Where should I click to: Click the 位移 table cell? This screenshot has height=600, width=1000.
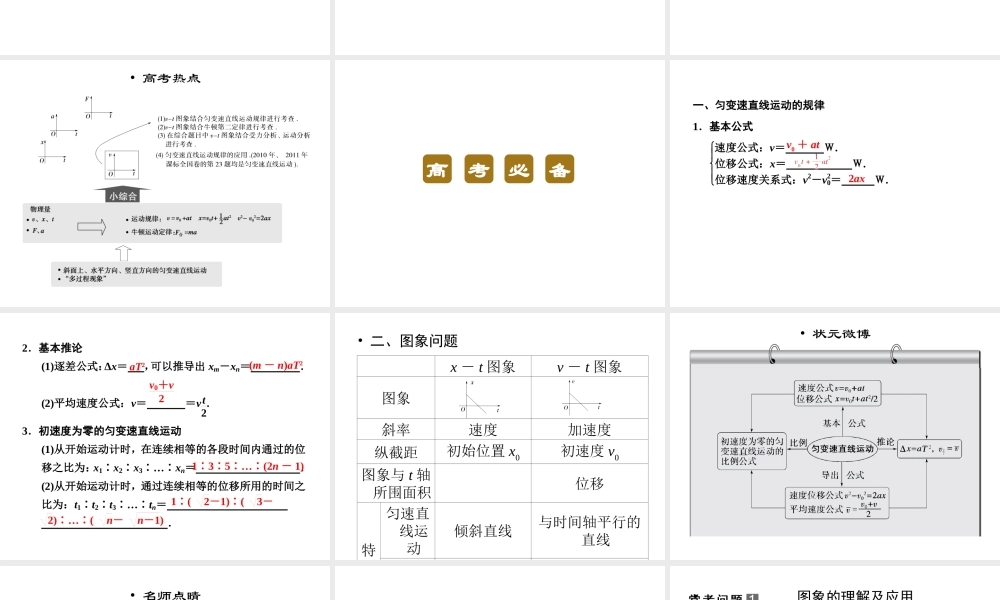pos(589,483)
